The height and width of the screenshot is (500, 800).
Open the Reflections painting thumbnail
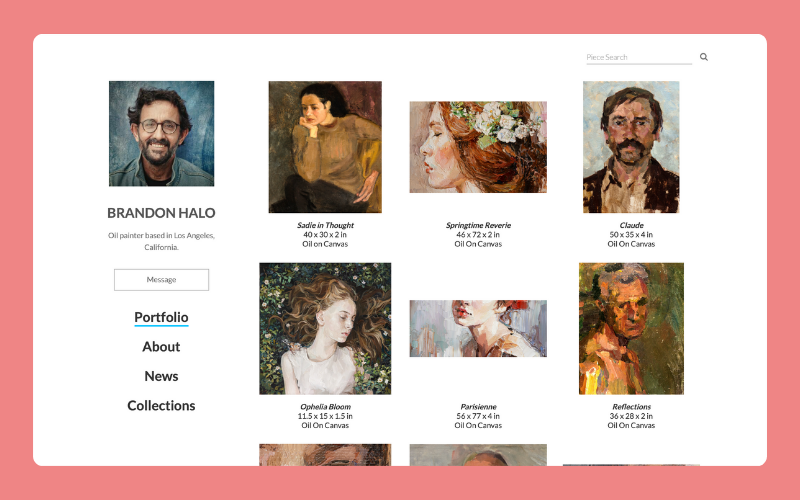[x=631, y=329]
